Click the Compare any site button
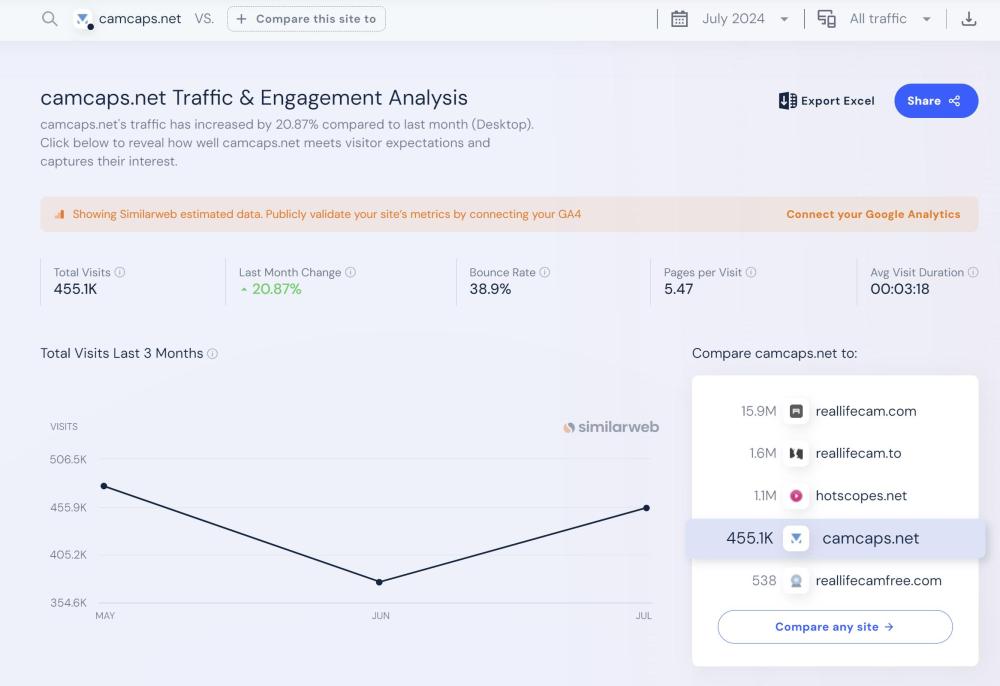Image resolution: width=1000 pixels, height=686 pixels. coord(834,627)
